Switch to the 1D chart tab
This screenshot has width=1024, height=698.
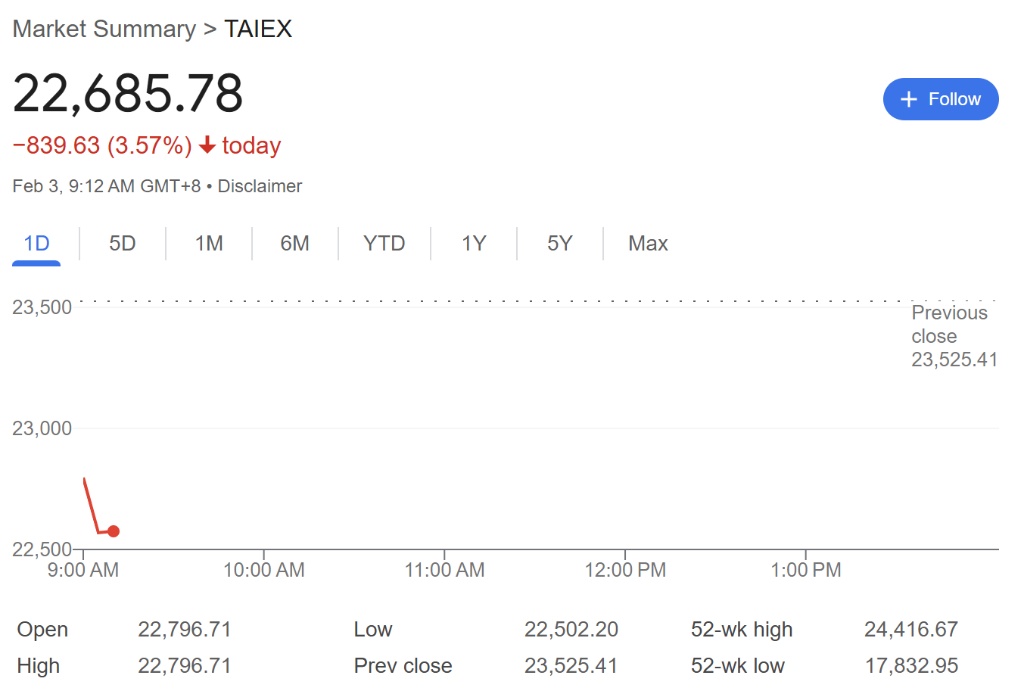coord(37,244)
